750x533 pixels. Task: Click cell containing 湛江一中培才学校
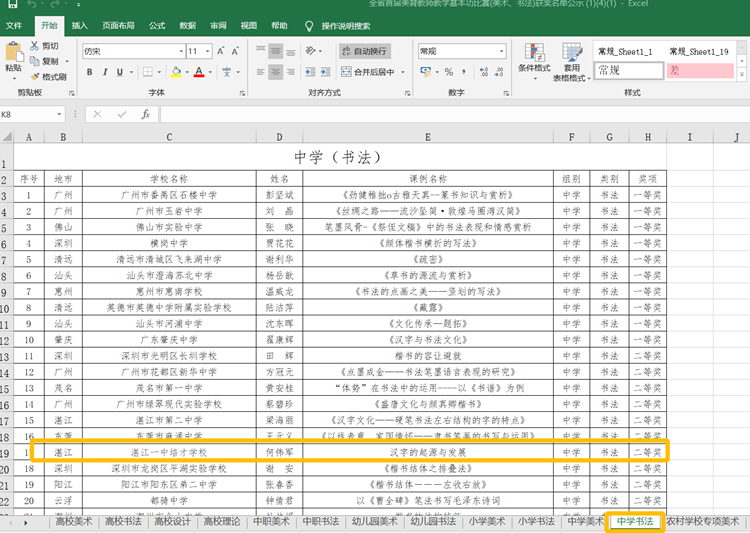(169, 452)
